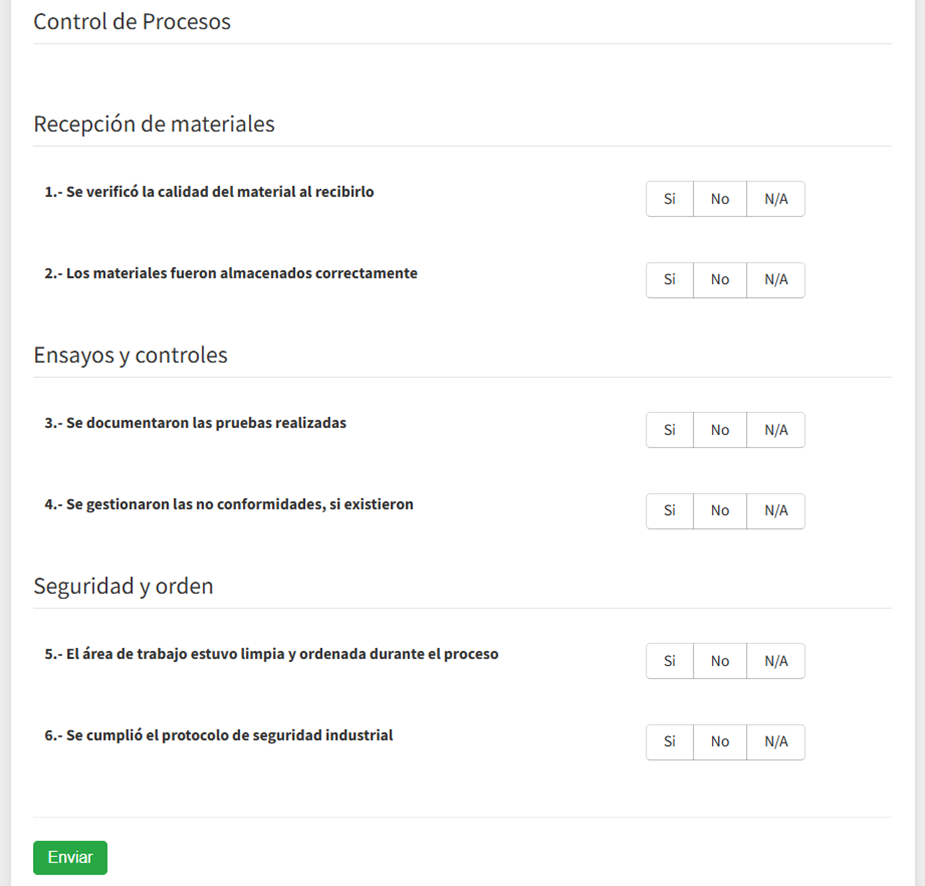
Task: Click the Control de Procesos heading
Action: (x=132, y=22)
